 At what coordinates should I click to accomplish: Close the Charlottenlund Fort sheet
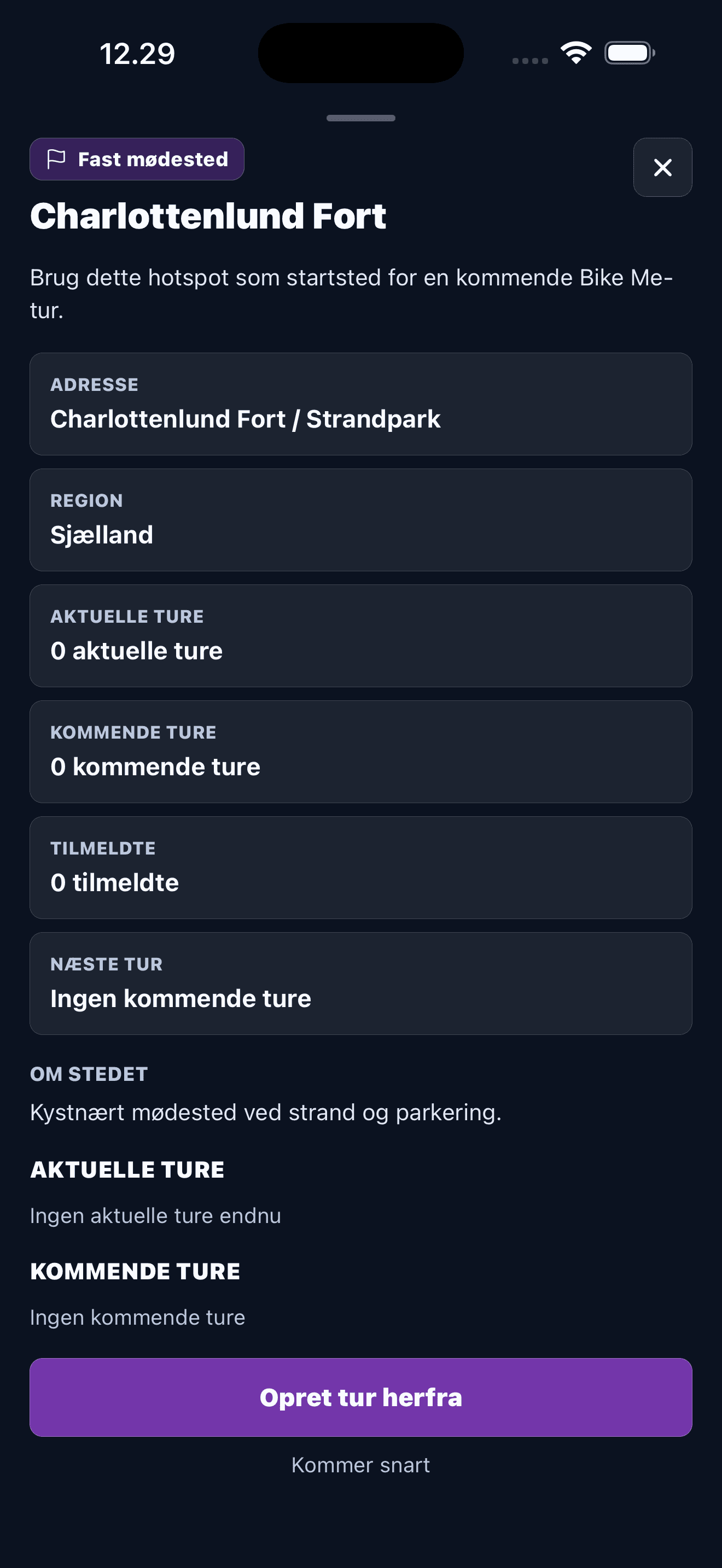[x=662, y=167]
